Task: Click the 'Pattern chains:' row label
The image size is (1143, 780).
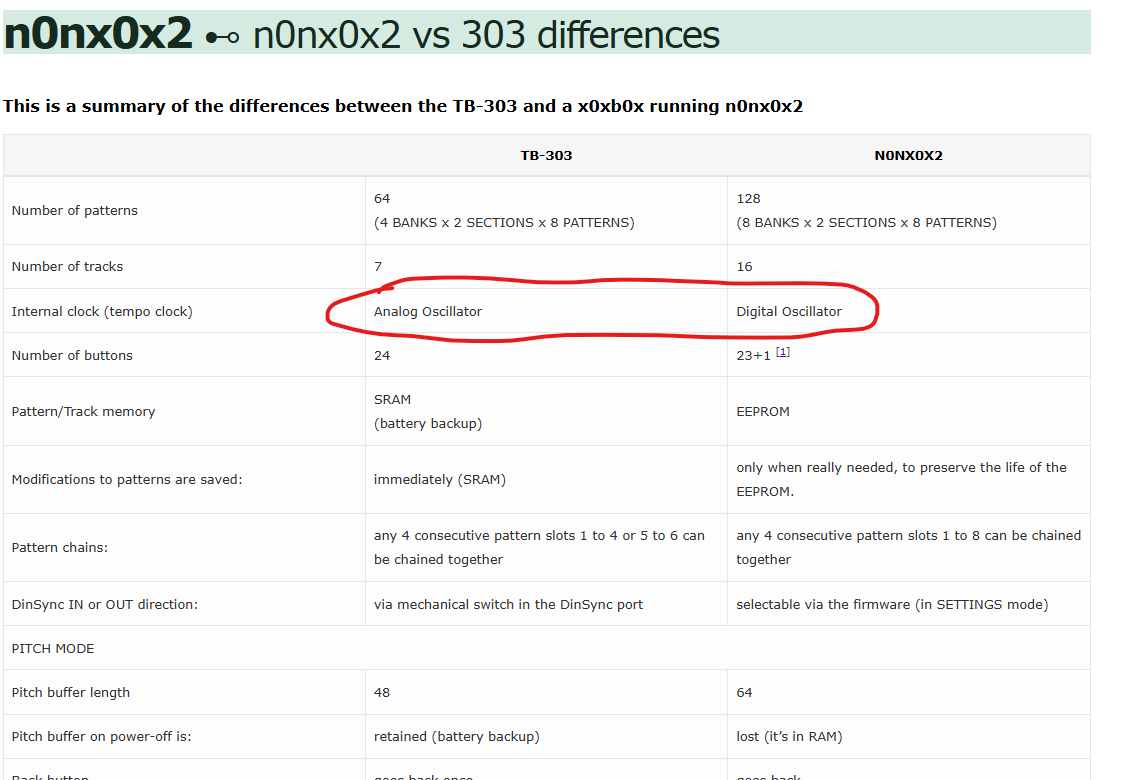Action: coord(60,547)
